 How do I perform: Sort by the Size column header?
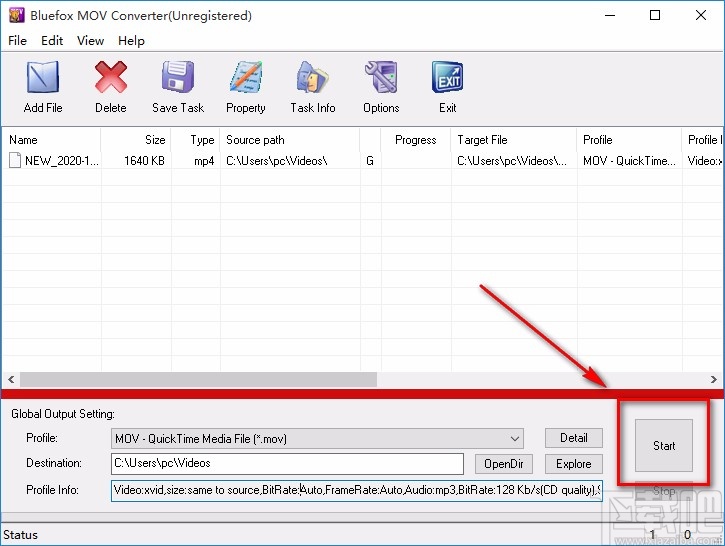136,140
